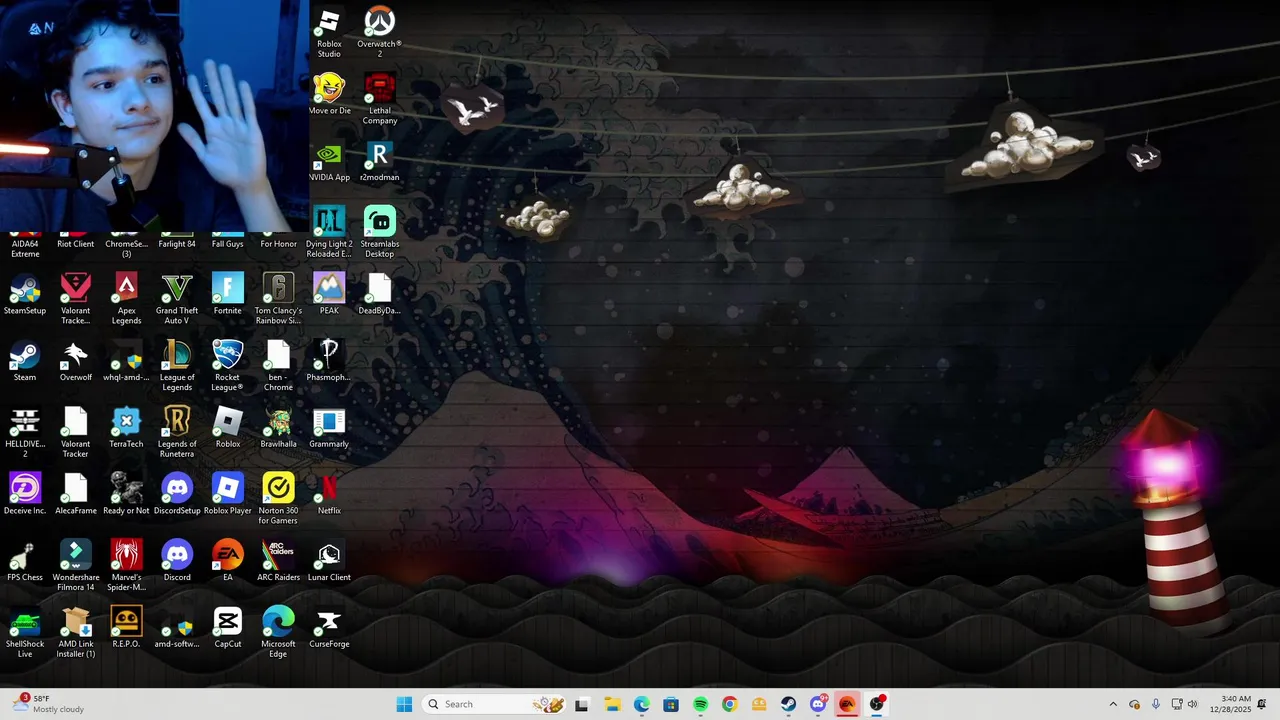
Task: Select the whql-amd installer icon
Action: coord(126,361)
